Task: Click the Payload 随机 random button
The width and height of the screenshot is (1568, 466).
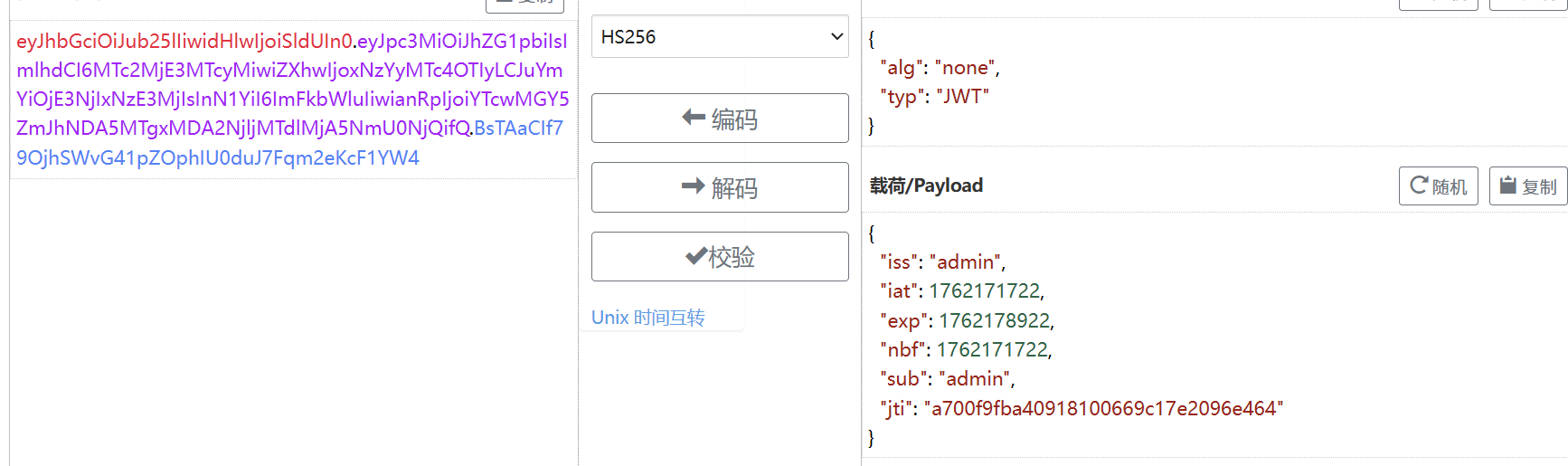Action: pos(1438,185)
